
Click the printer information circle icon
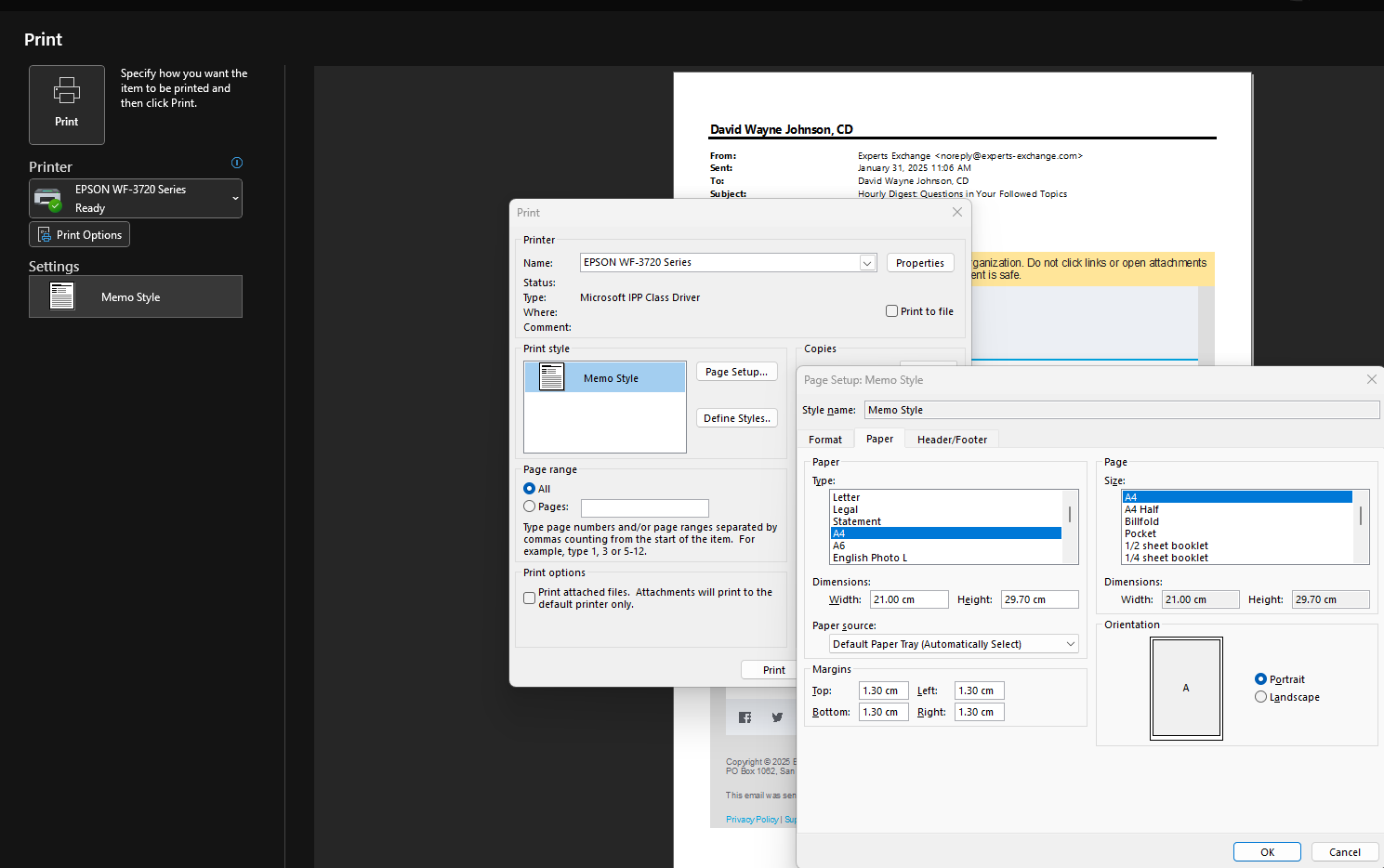click(x=236, y=163)
